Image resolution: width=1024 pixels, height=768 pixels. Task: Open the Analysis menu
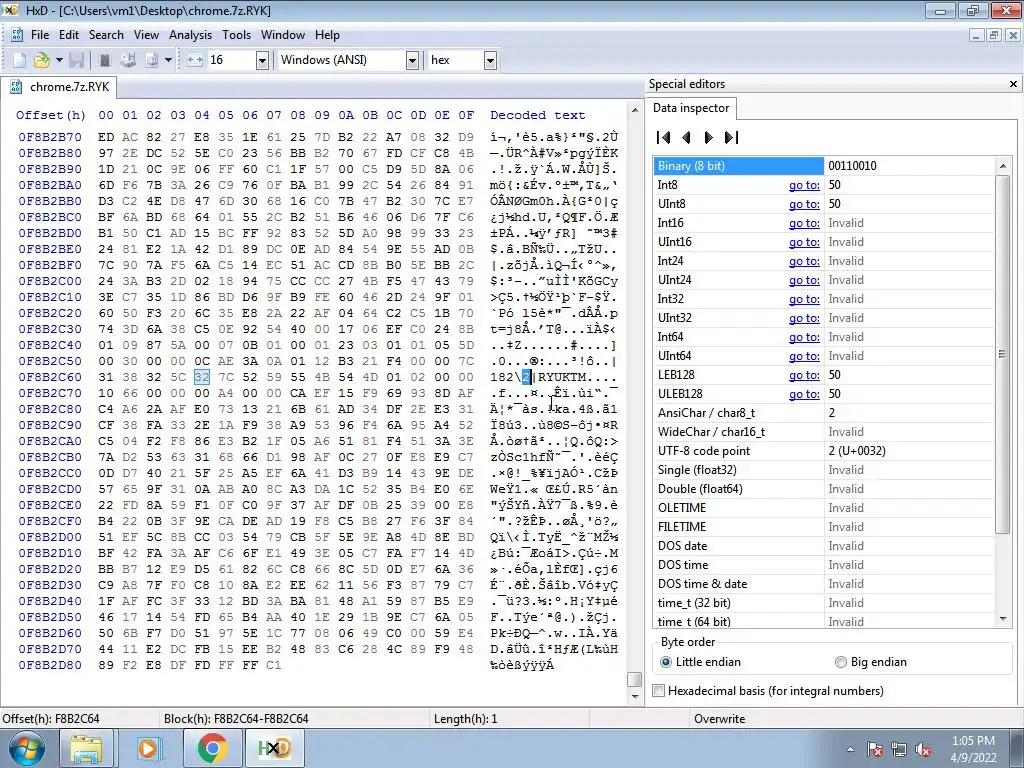190,35
